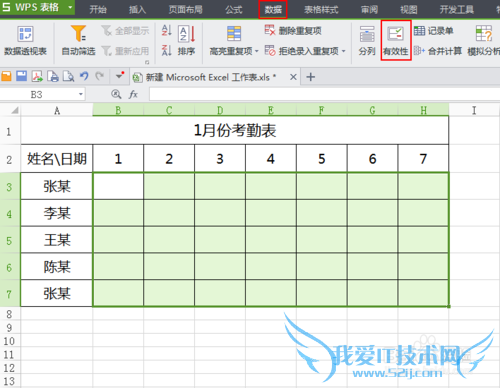Open the 表格样式 (Table Style) tab
500x388 pixels.
[x=321, y=9]
